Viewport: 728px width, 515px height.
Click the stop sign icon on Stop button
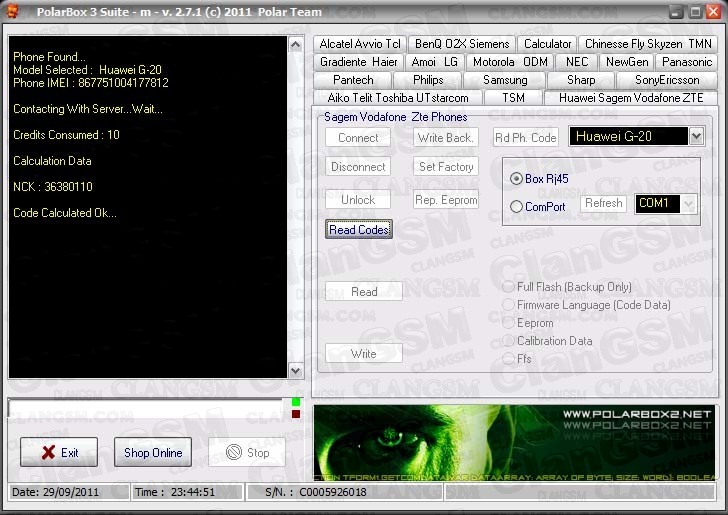coord(234,452)
